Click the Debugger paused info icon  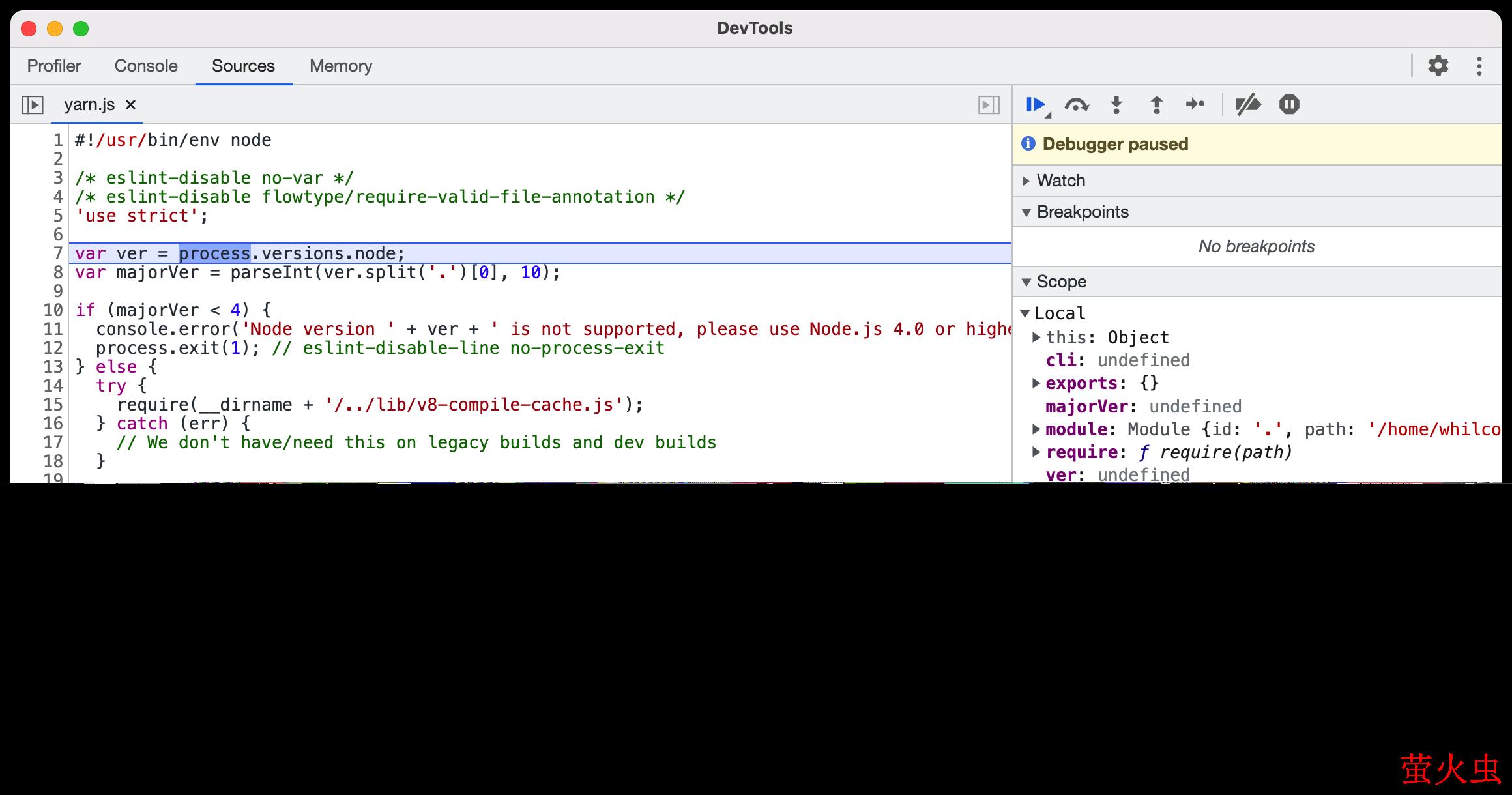click(x=1028, y=143)
